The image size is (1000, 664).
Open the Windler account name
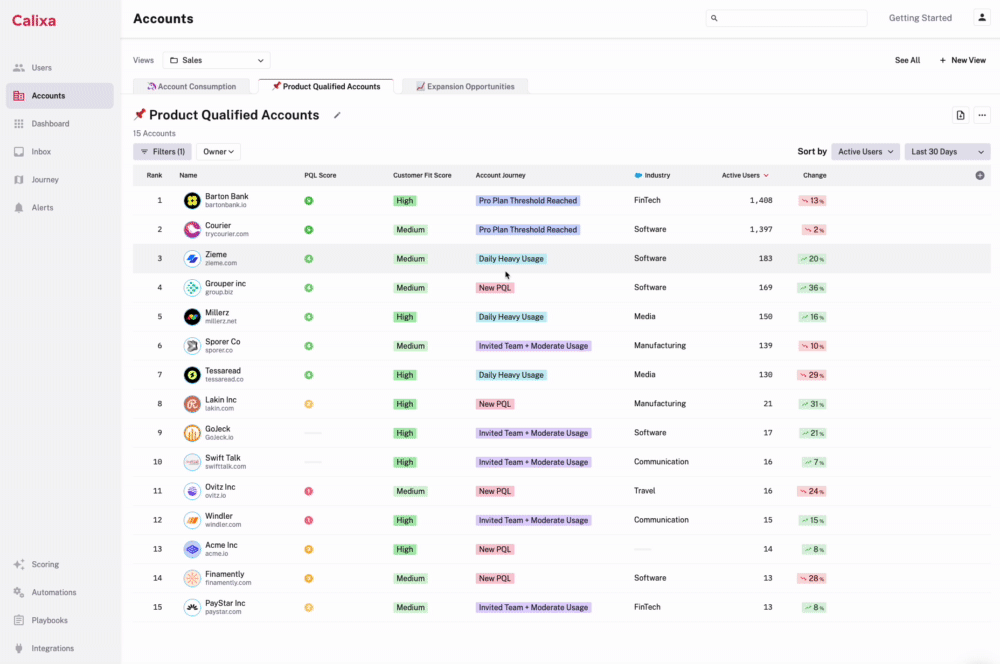(219, 516)
